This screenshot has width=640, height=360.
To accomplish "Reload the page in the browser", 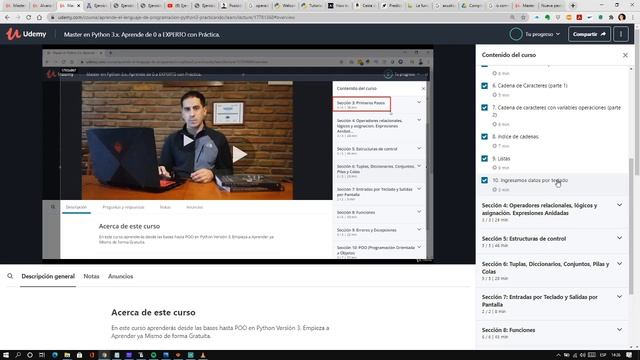I will pyautogui.click(x=28, y=18).
